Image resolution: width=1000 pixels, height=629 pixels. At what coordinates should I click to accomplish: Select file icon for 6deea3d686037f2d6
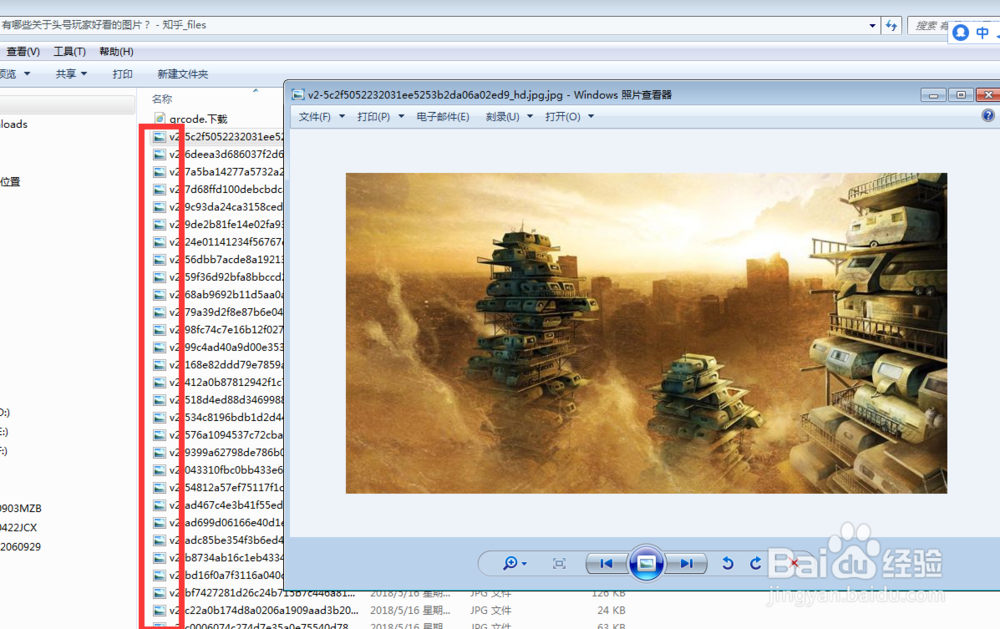point(159,154)
